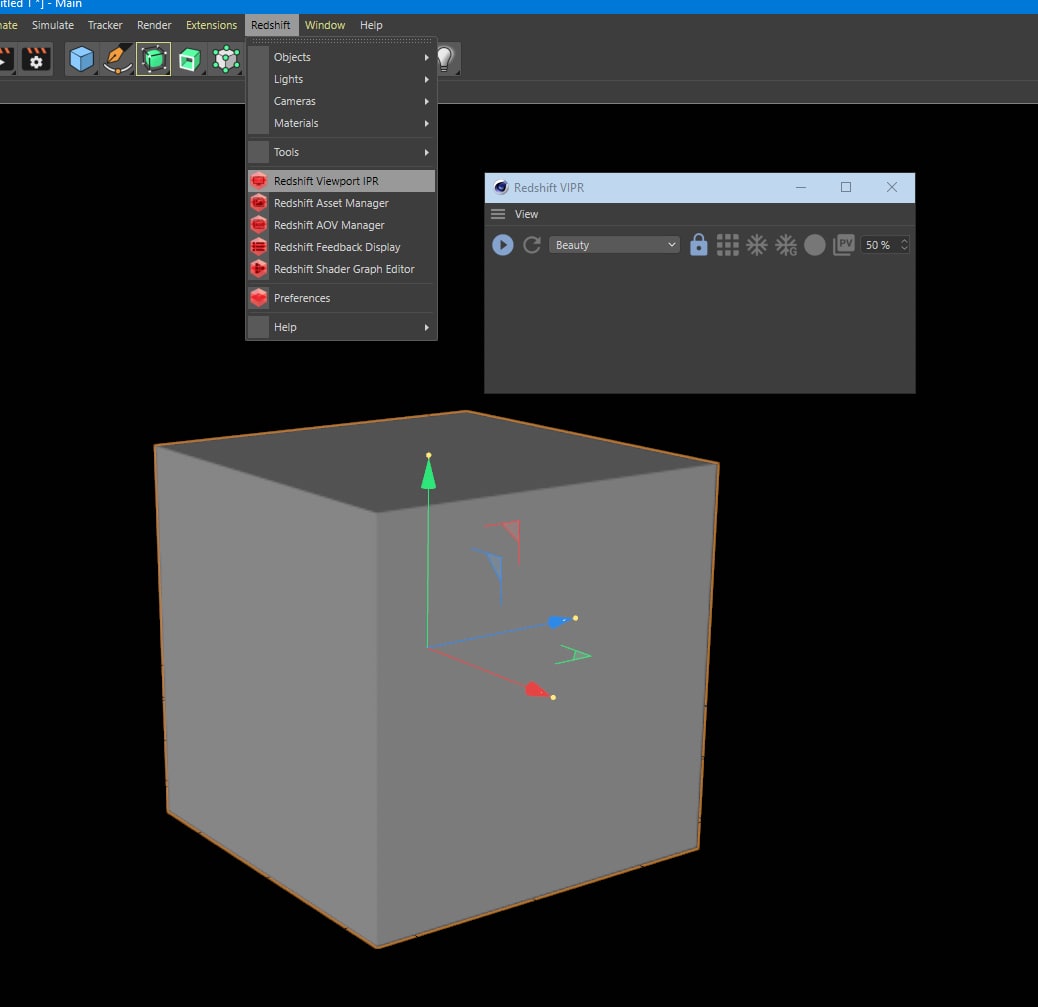
Task: Open Redshift Shader Graph Editor
Action: pyautogui.click(x=342, y=269)
